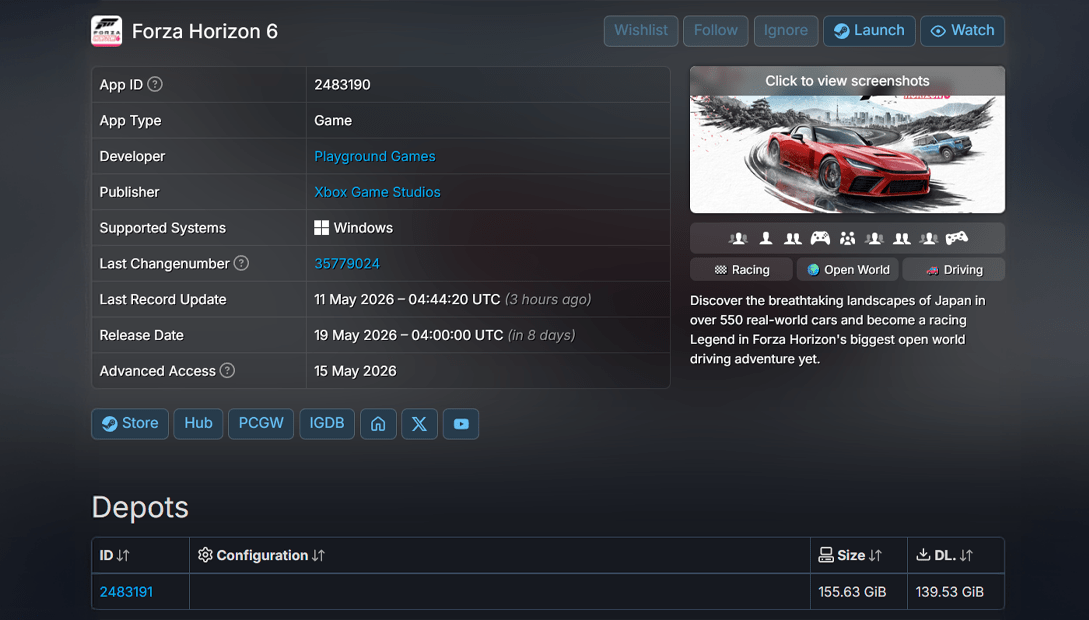Open the Xbox Game Studios publisher link
This screenshot has height=620, width=1089.
click(377, 192)
